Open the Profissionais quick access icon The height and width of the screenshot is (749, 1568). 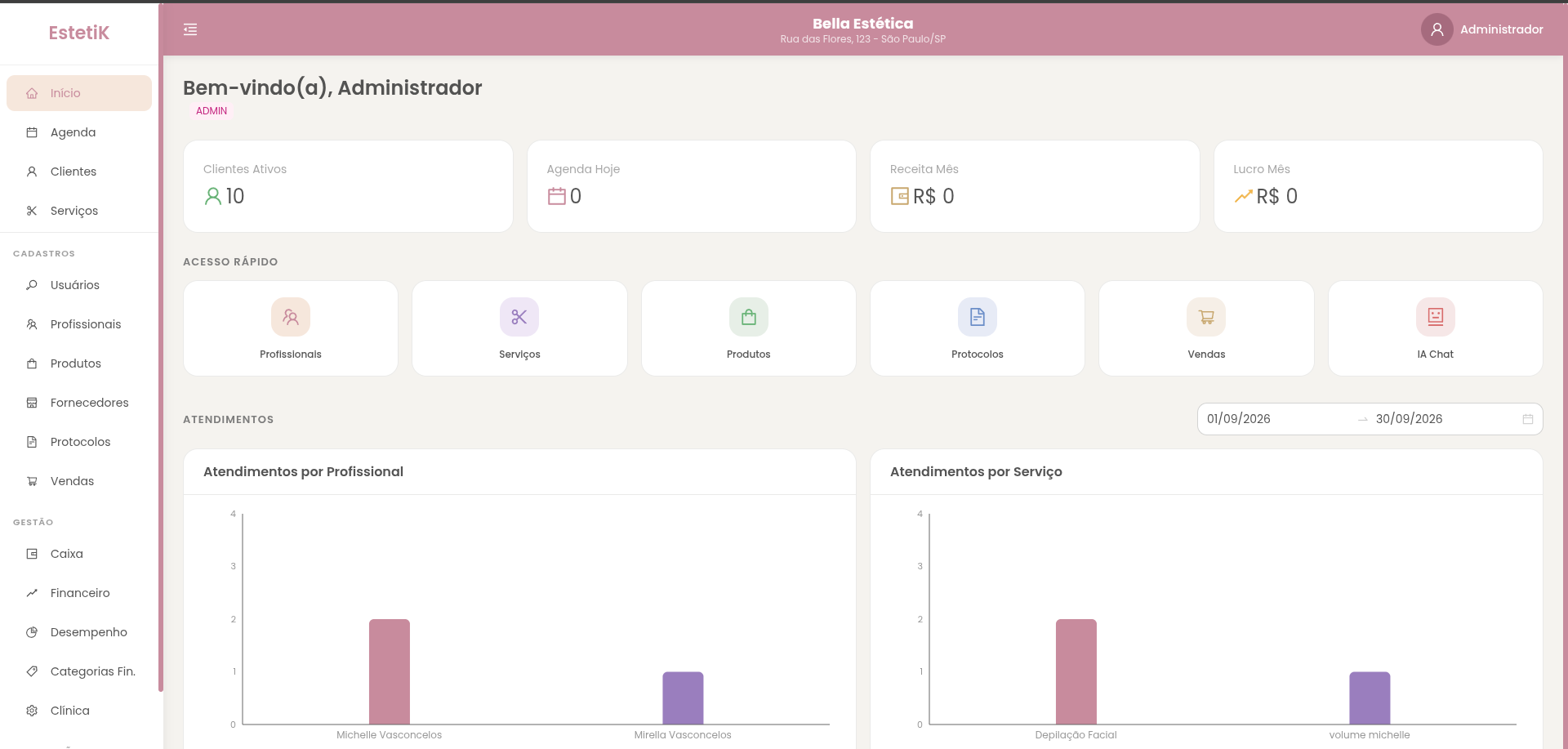(x=291, y=317)
